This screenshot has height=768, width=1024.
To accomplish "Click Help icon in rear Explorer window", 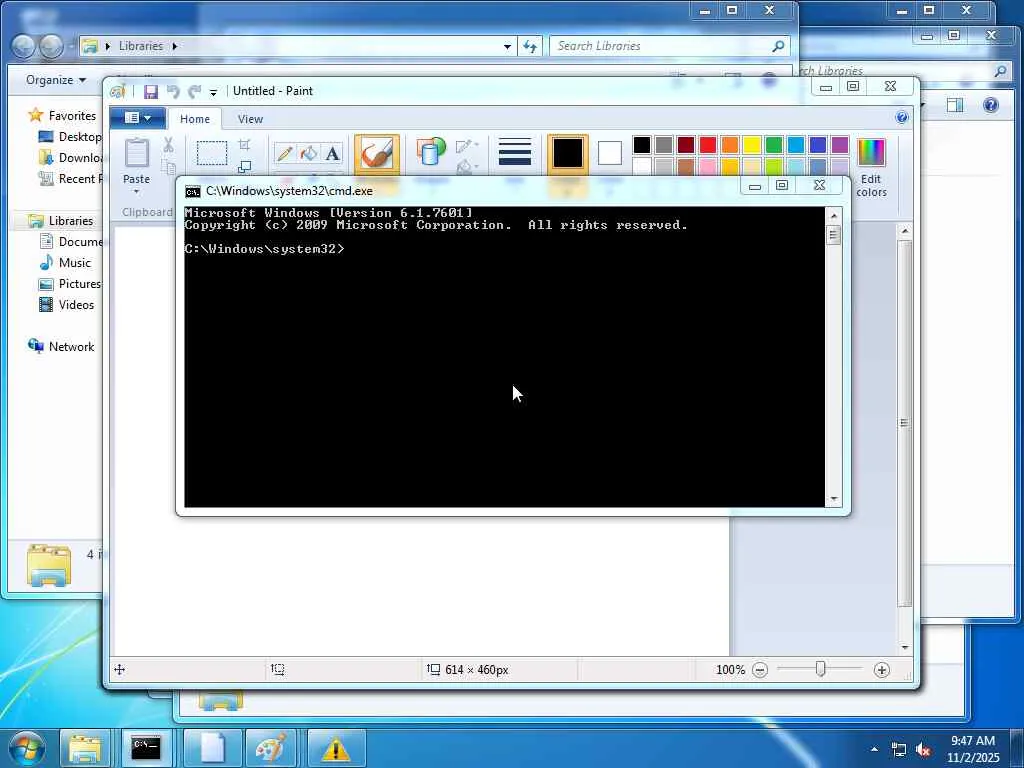I will tap(991, 105).
